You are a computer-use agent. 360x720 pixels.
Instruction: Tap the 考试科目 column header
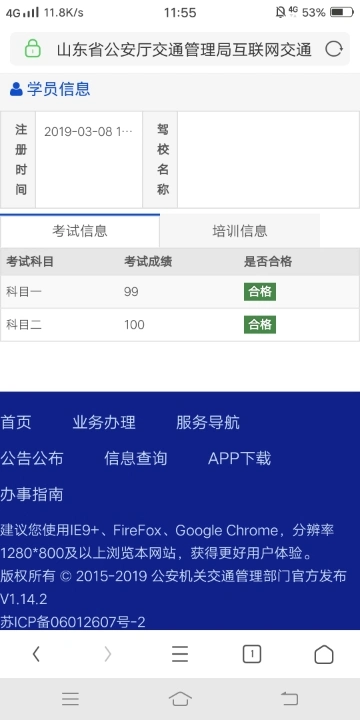[30, 262]
